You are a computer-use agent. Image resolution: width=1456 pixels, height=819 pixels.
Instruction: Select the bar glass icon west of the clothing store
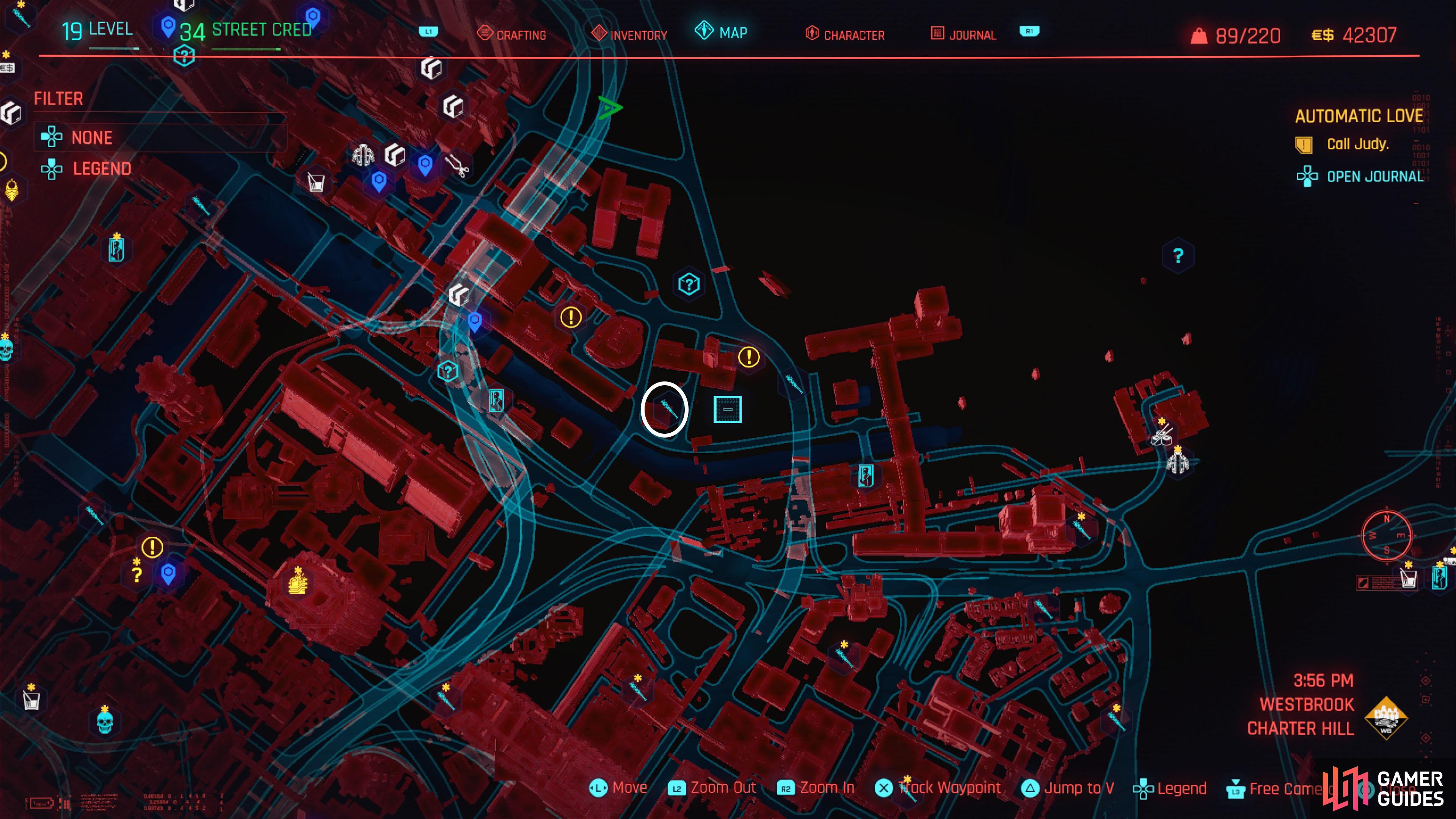(x=316, y=182)
